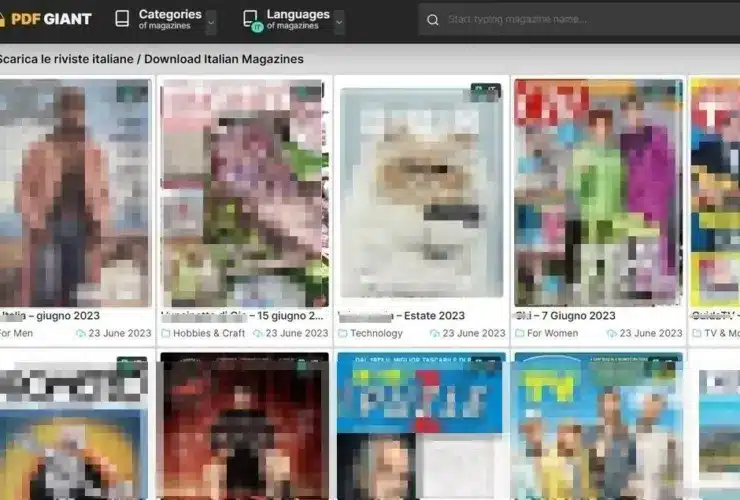
Task: Click the PDF Giant logo
Action: click(x=46, y=18)
